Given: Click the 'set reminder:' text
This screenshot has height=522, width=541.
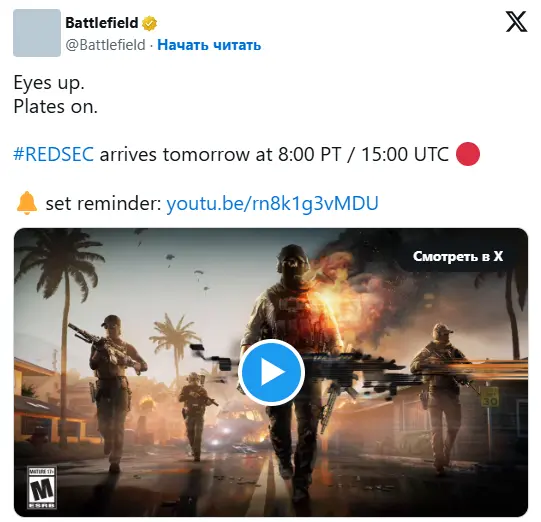Looking at the screenshot, I should 104,203.
